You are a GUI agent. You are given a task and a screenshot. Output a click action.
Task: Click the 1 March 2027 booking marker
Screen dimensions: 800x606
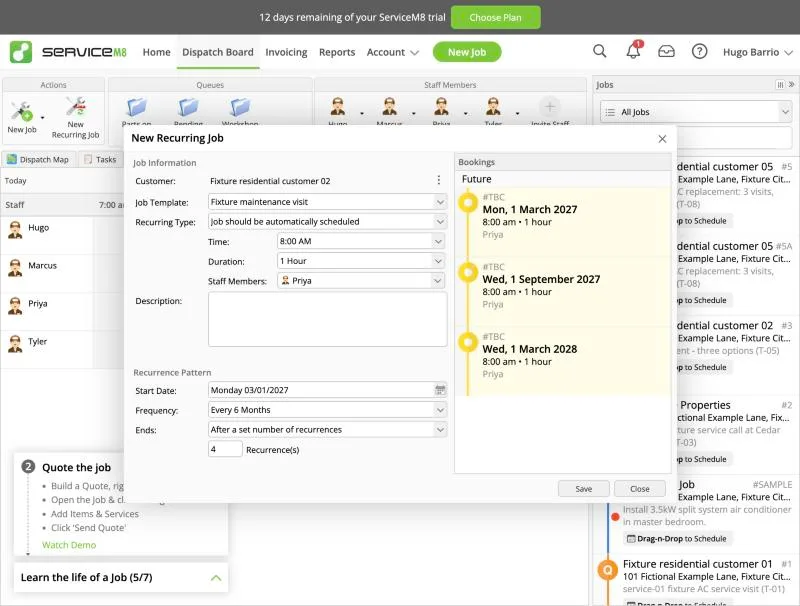(468, 203)
